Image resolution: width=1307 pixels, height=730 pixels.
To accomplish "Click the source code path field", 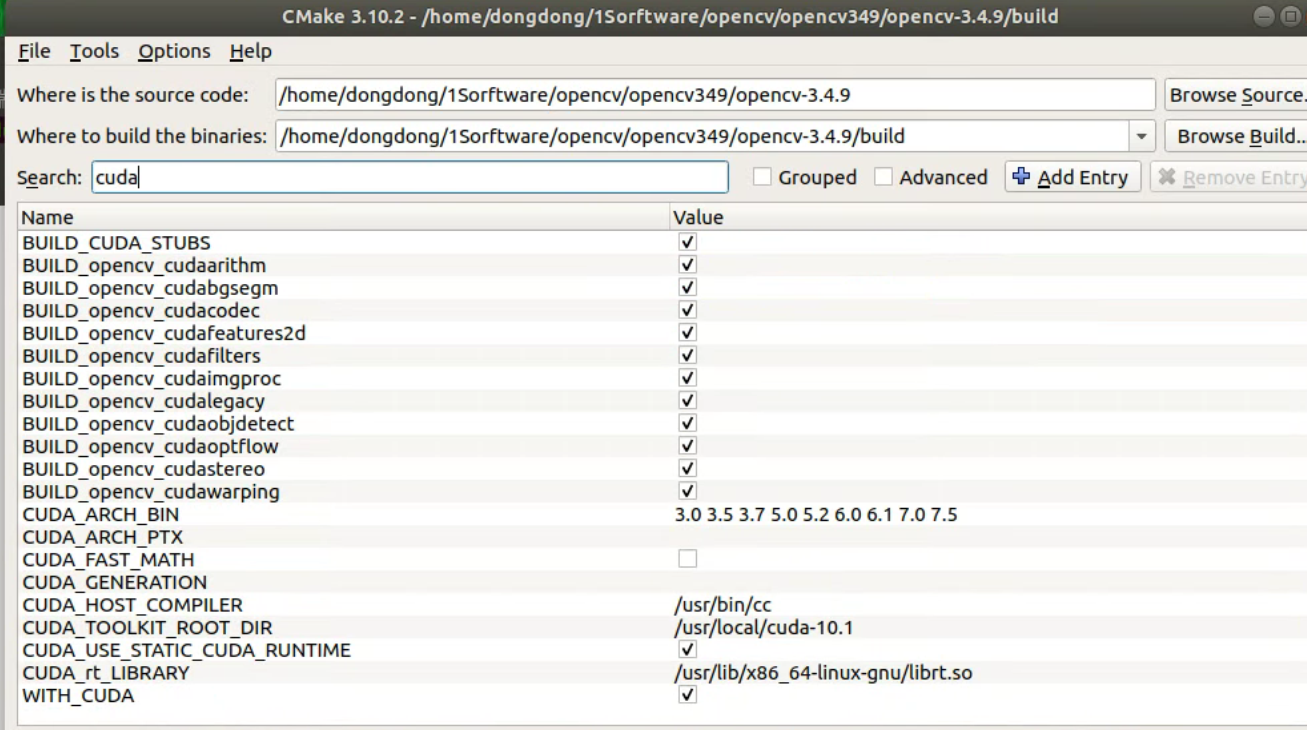I will pyautogui.click(x=715, y=95).
